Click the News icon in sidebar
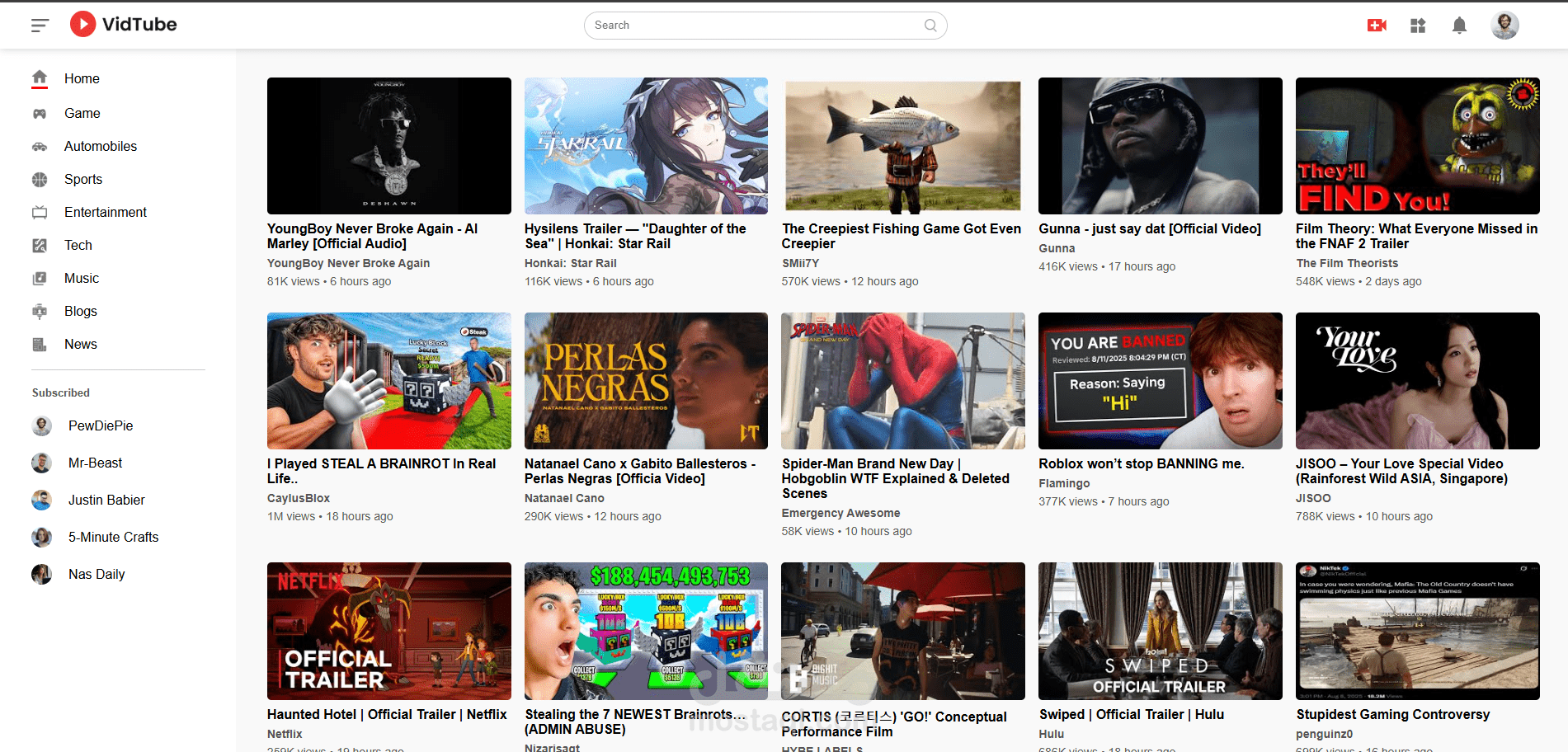Screen dimensions: 1568x752 point(40,345)
